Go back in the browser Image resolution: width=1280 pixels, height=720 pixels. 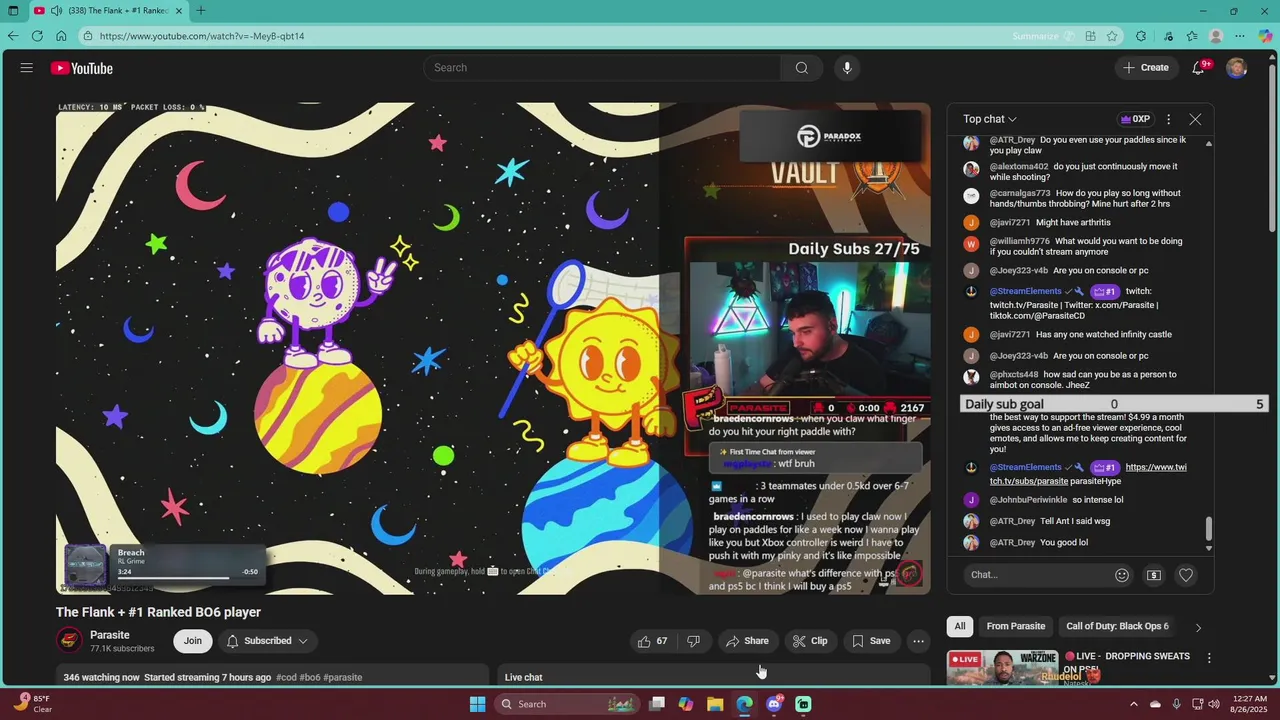[x=13, y=36]
